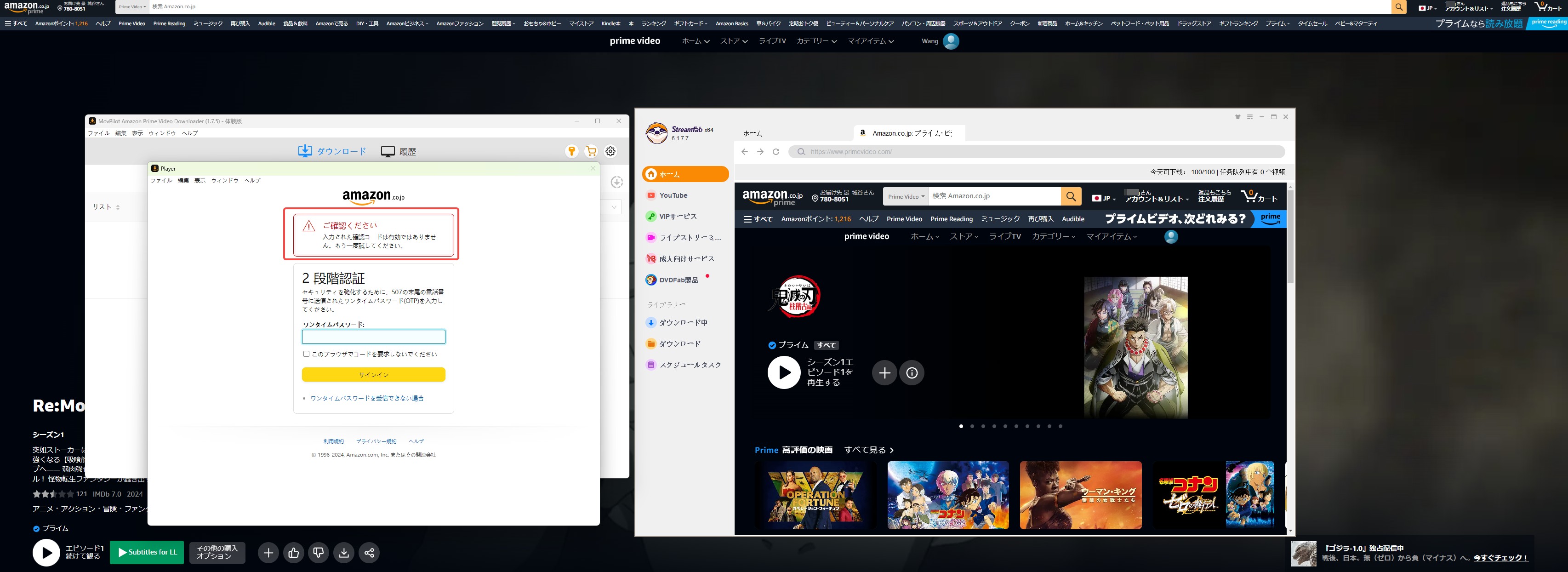The height and width of the screenshot is (572, 1568).
Task: Open ウーマン・キング movie thumbnail
Action: [x=1080, y=495]
